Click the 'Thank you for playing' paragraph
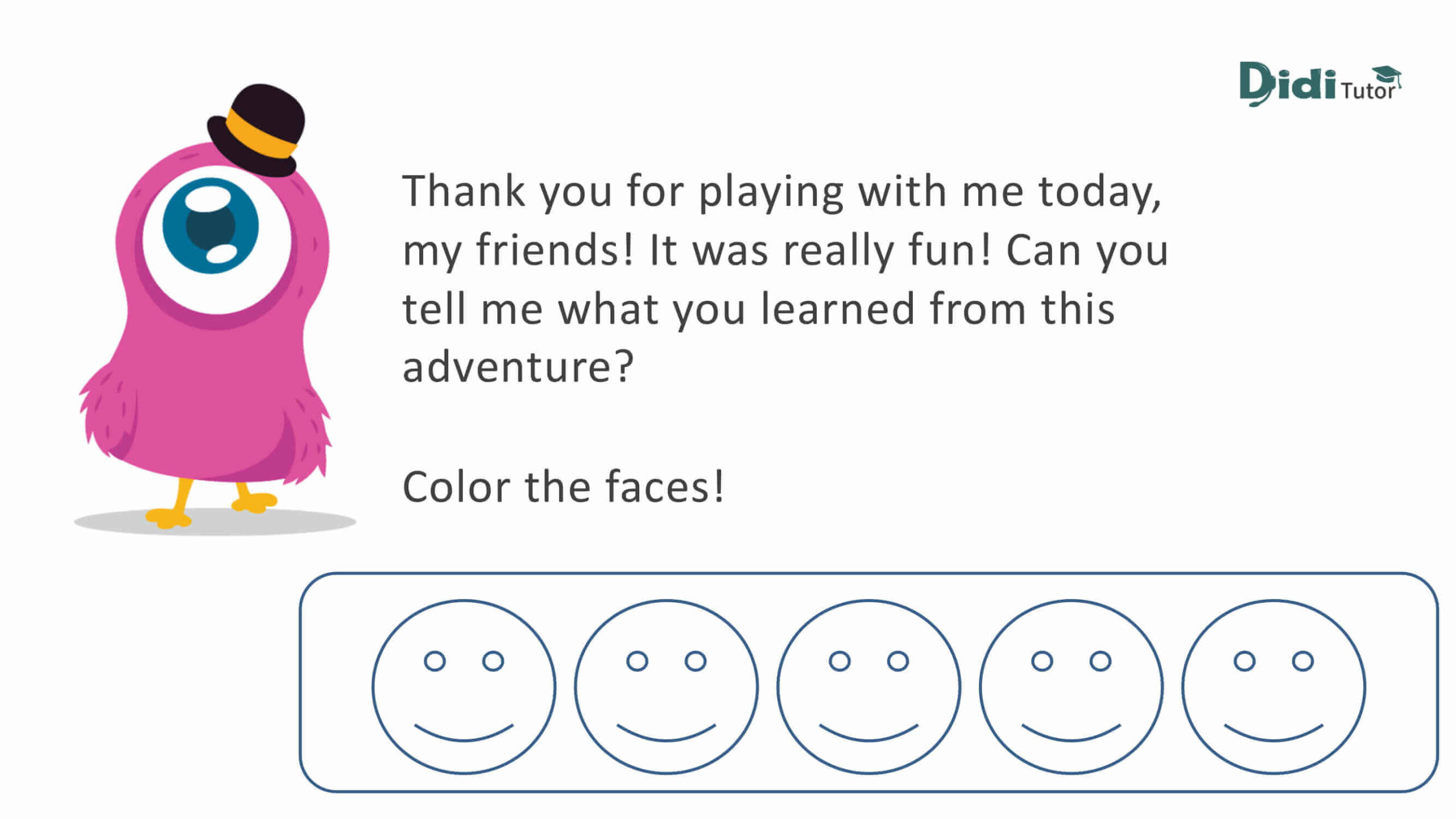The image size is (1456, 819). point(785,279)
